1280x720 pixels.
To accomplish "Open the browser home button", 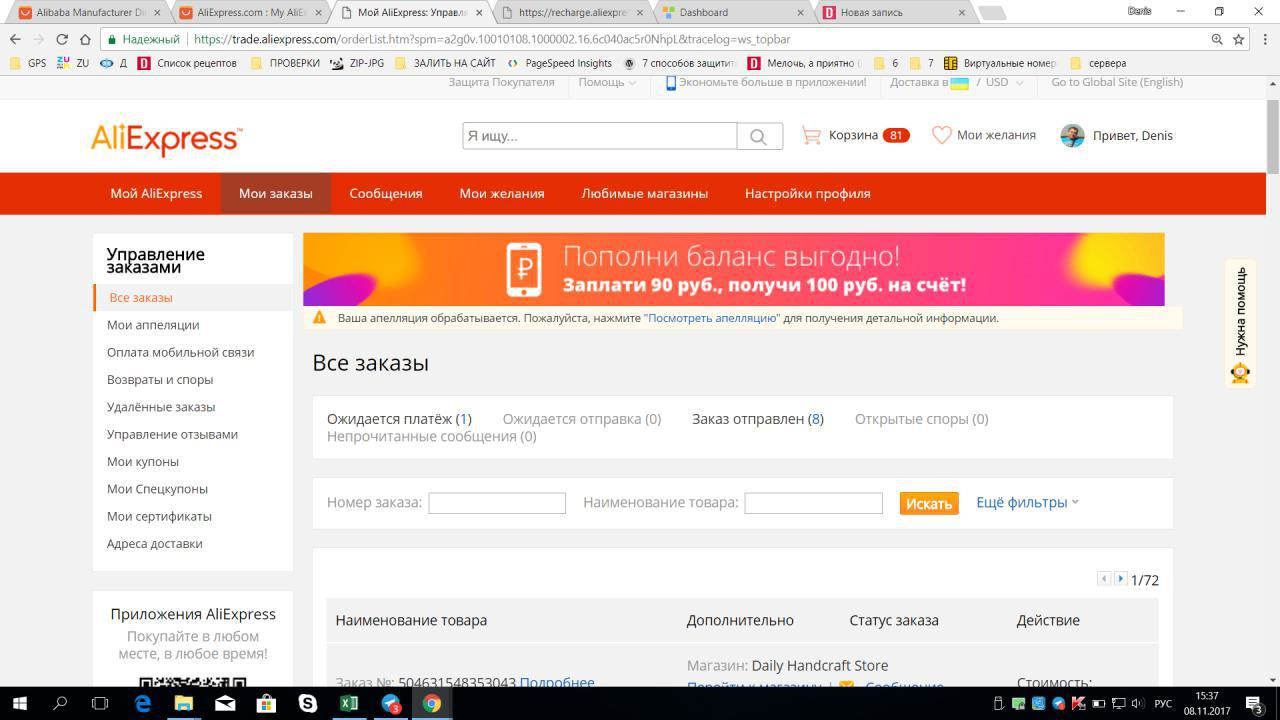I will (x=85, y=39).
